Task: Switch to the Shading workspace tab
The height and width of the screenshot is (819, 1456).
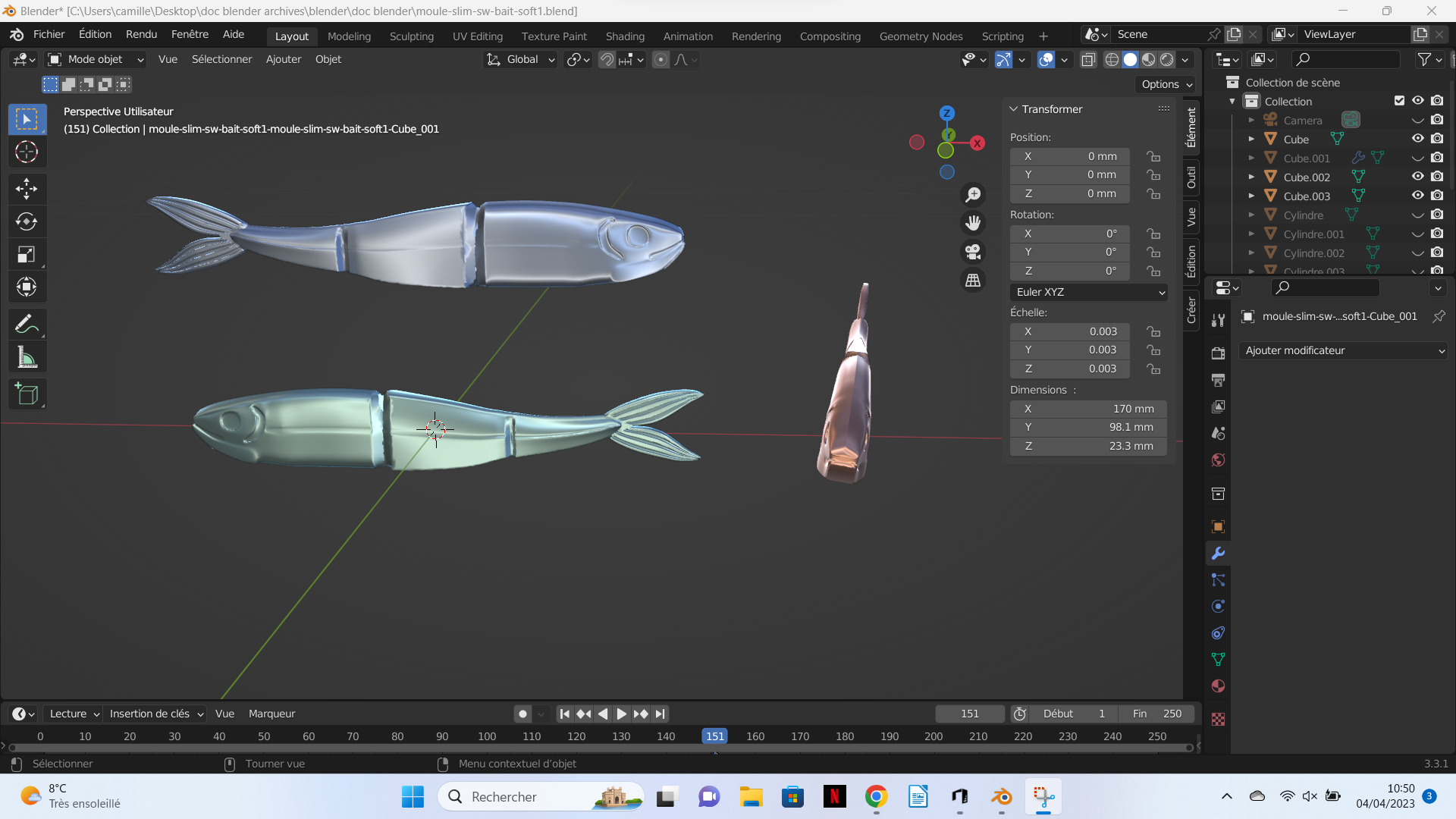Action: (625, 36)
